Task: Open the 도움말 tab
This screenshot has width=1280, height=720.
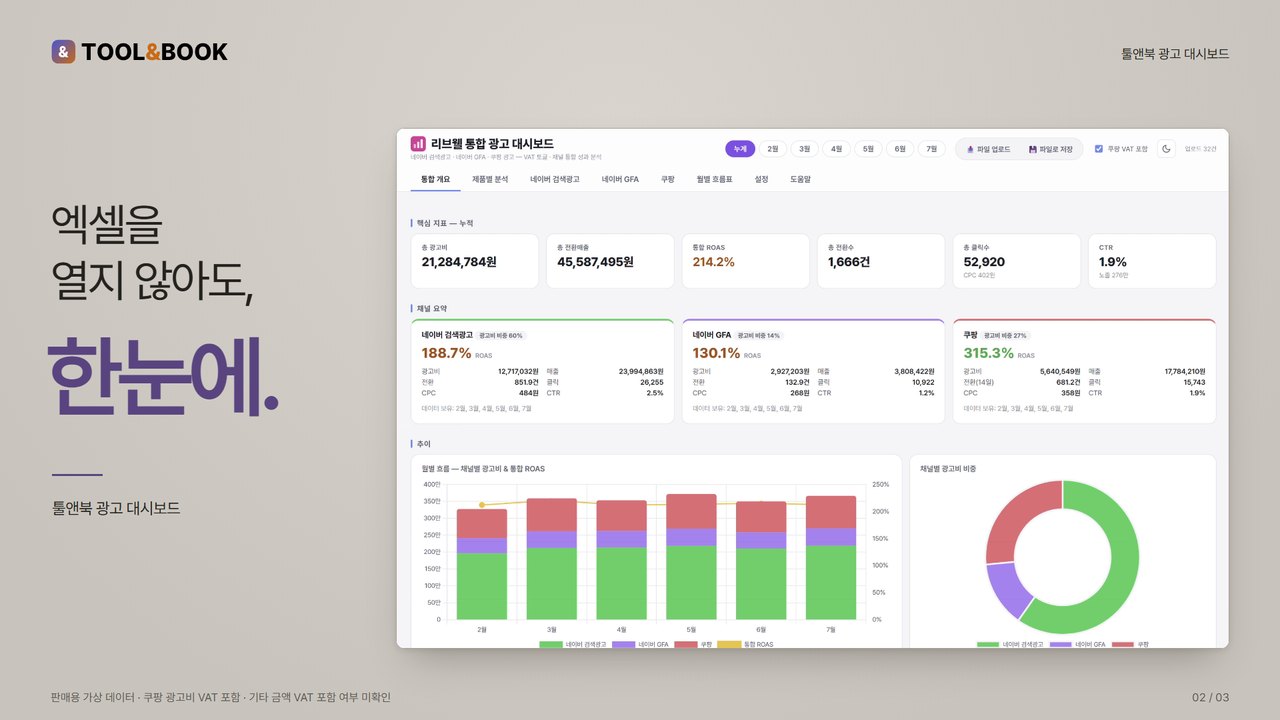Action: click(x=800, y=180)
